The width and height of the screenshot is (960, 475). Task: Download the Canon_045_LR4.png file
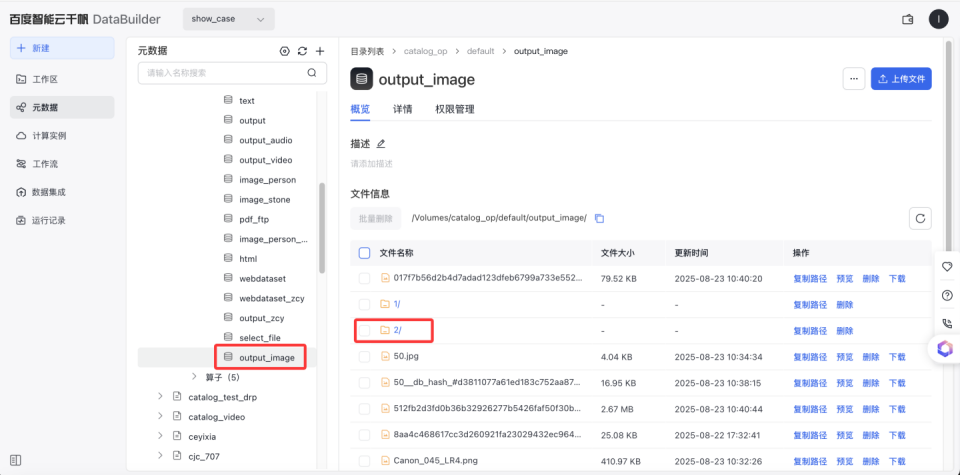tap(897, 460)
